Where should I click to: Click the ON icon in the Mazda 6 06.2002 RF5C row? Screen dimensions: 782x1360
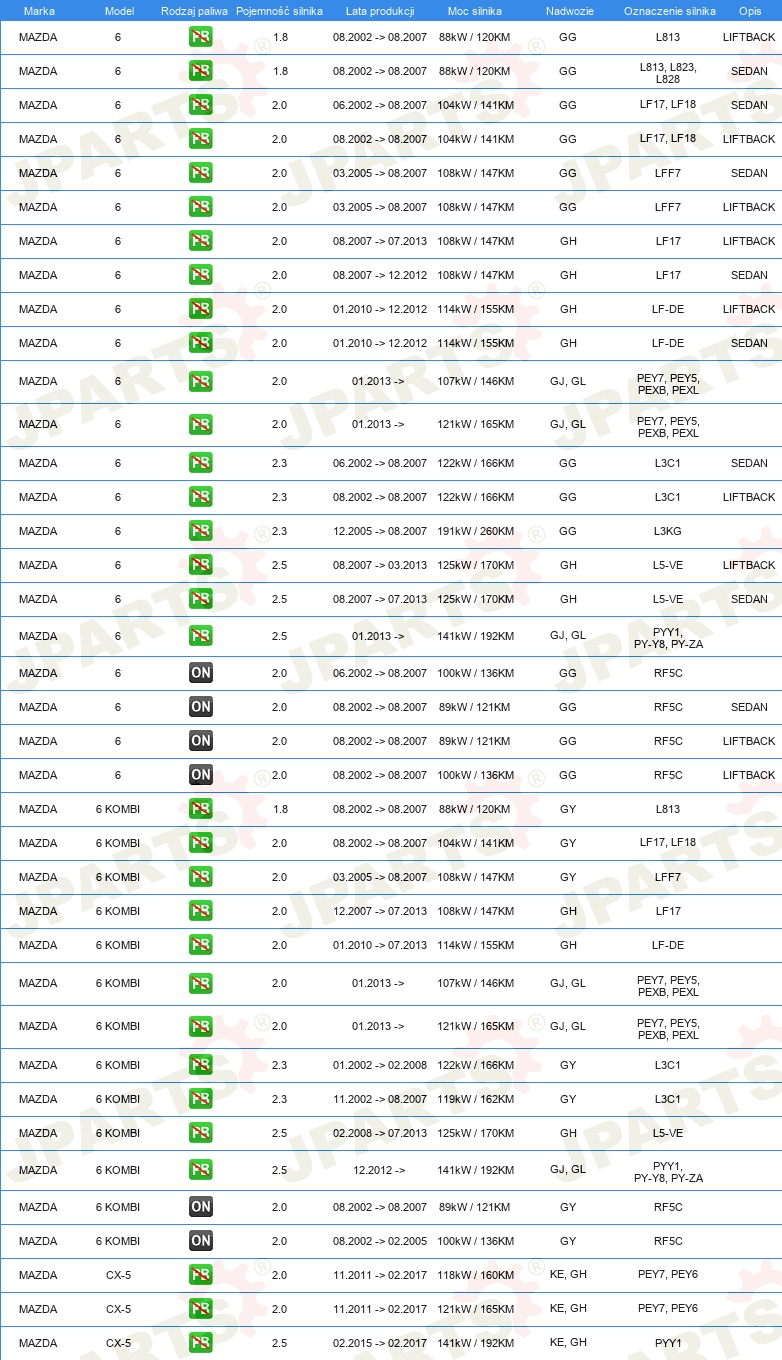click(201, 673)
